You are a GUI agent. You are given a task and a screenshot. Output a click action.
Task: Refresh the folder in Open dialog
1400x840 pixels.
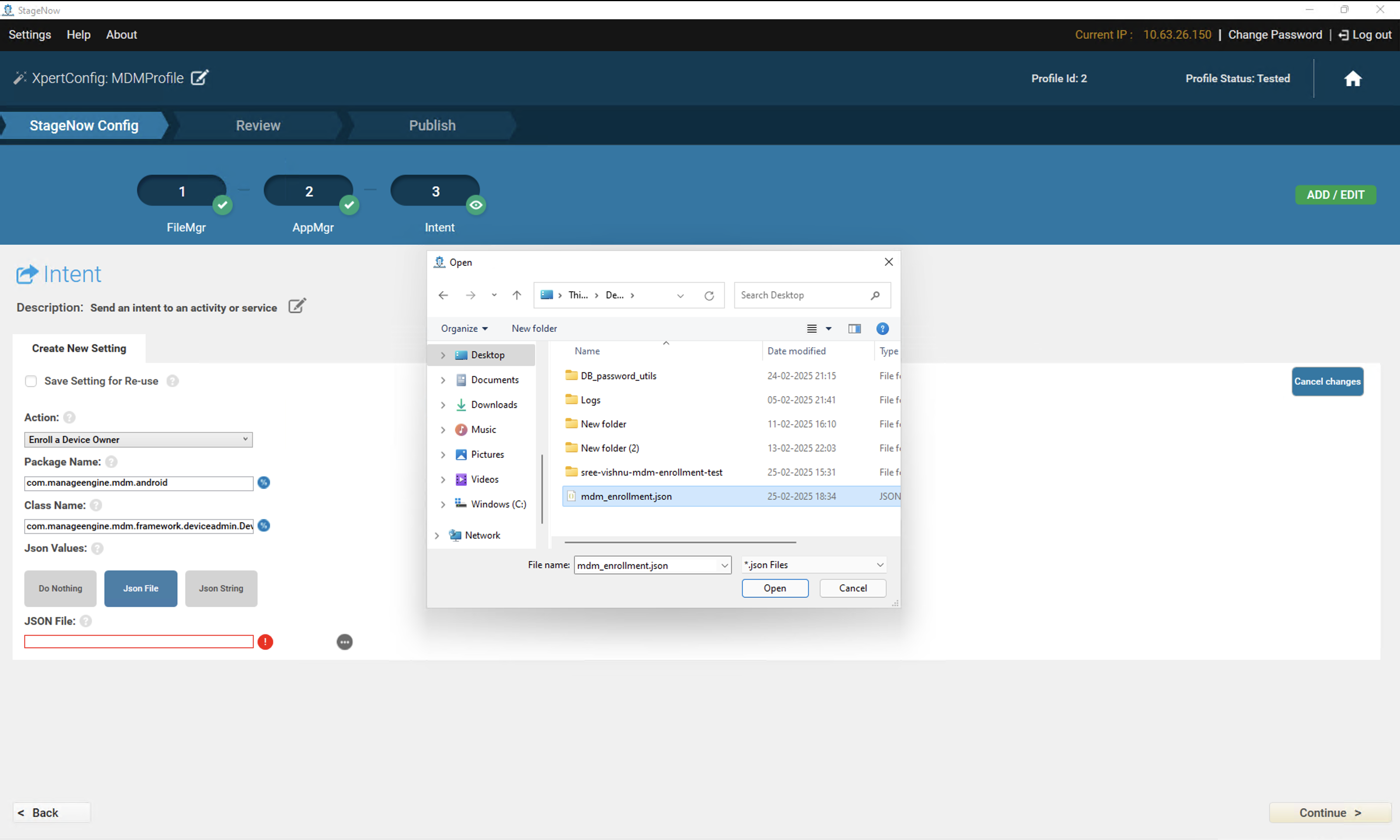pyautogui.click(x=709, y=296)
